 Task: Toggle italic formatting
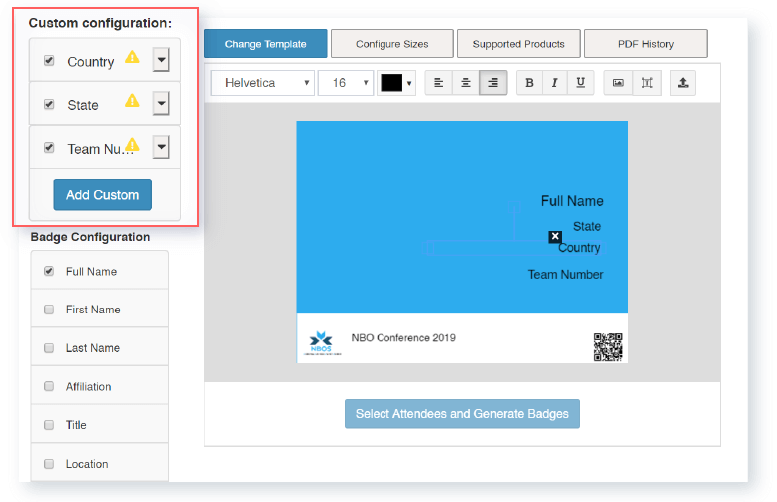pos(555,83)
